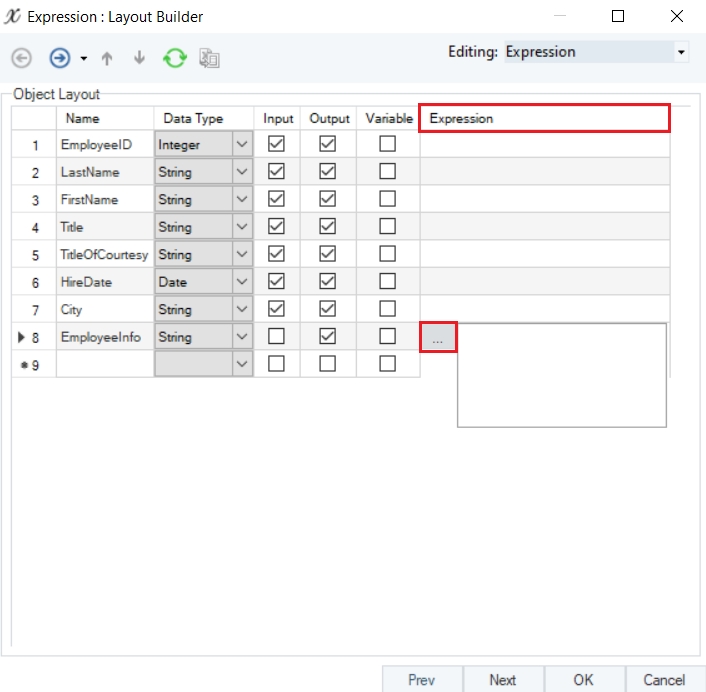Select the EmployeeInfo name cell

[105, 337]
